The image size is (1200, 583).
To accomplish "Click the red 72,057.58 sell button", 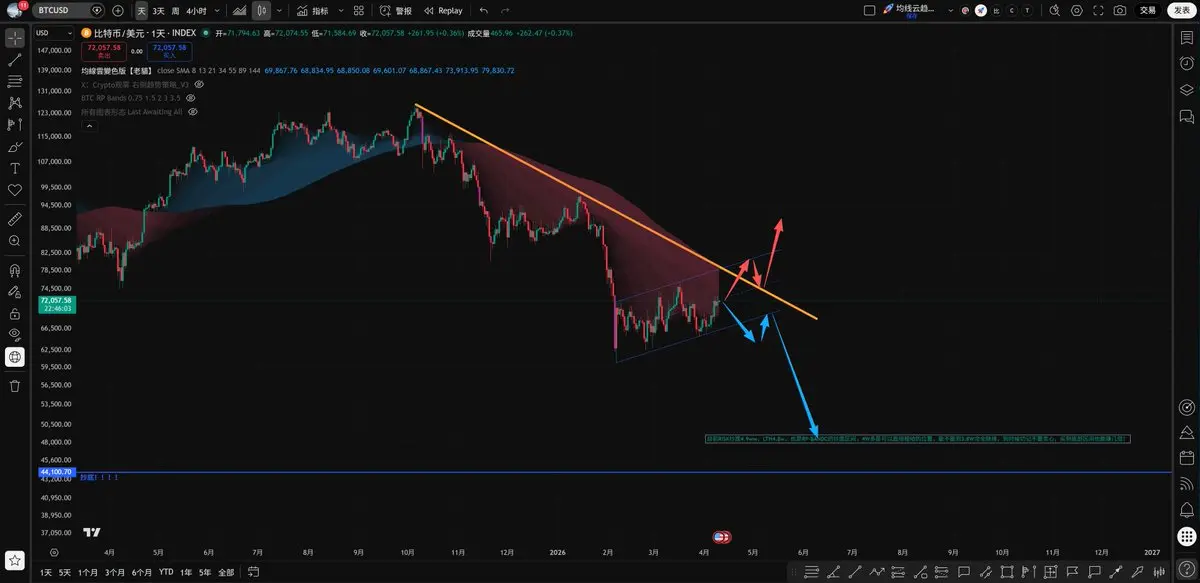I will tap(104, 50).
